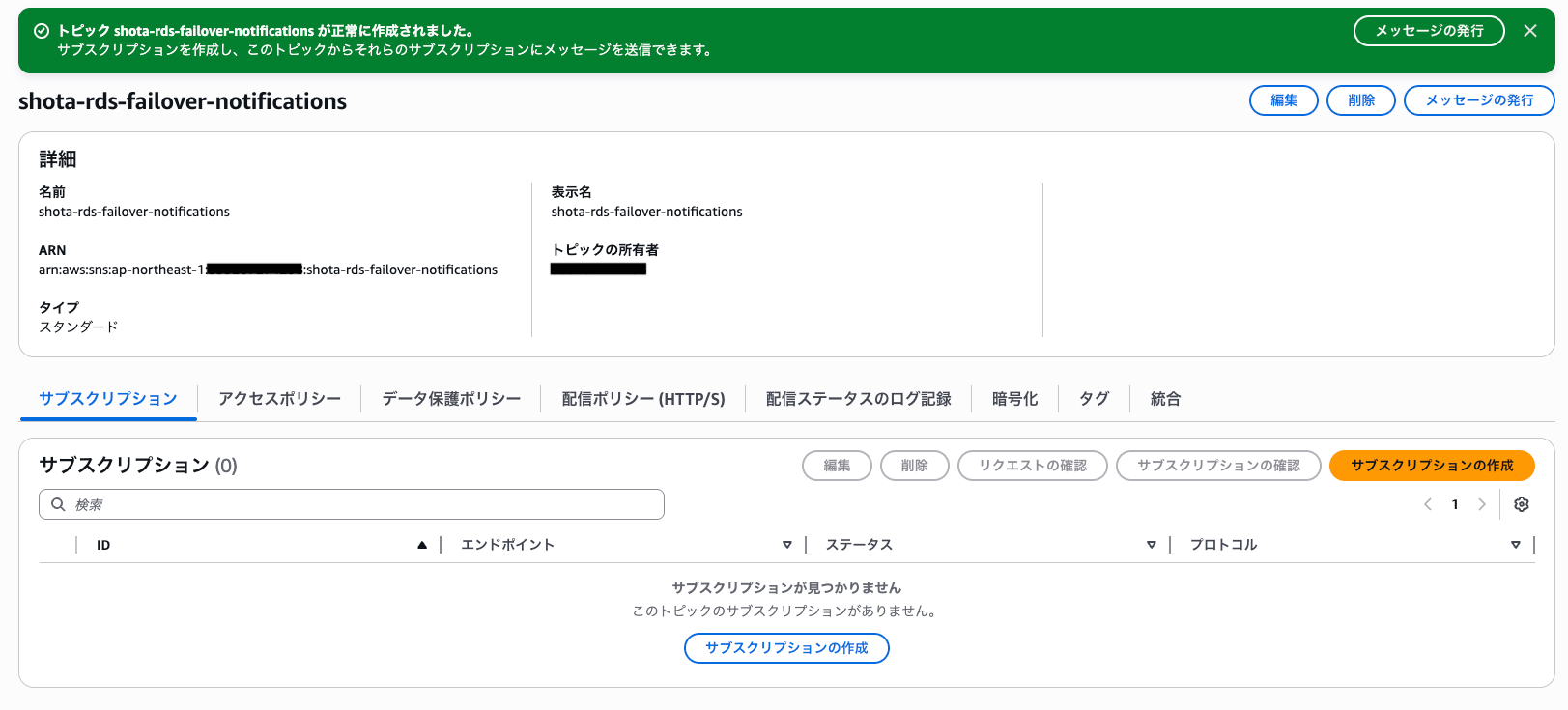Click page number 1 in pagination
This screenshot has height=710, width=1568.
[1455, 504]
